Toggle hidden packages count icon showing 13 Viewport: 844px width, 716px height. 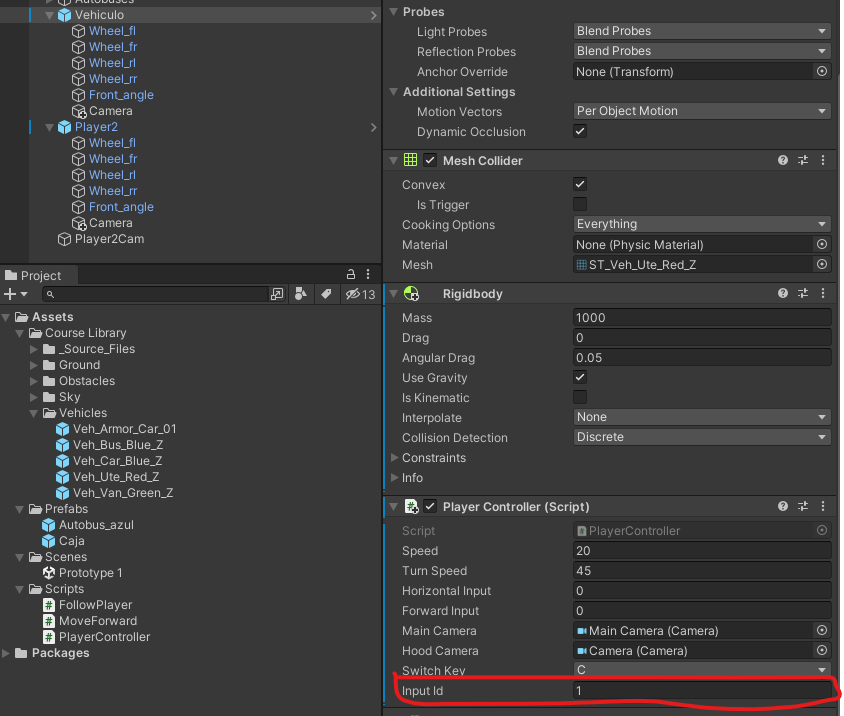coord(360,294)
